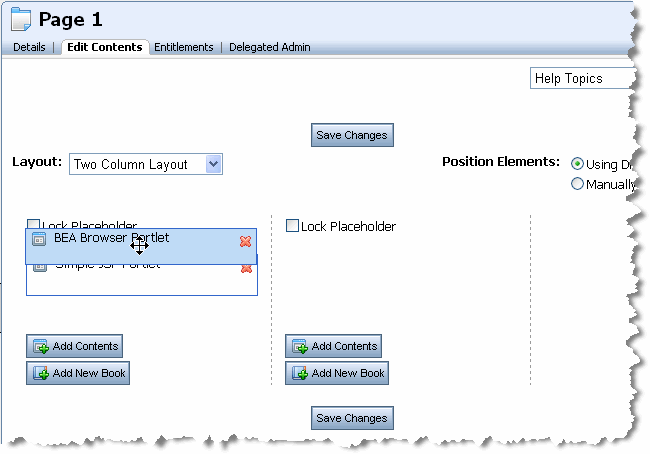The image size is (650, 454).
Task: Click Add New Book icon in right column
Action: [x=300, y=374]
